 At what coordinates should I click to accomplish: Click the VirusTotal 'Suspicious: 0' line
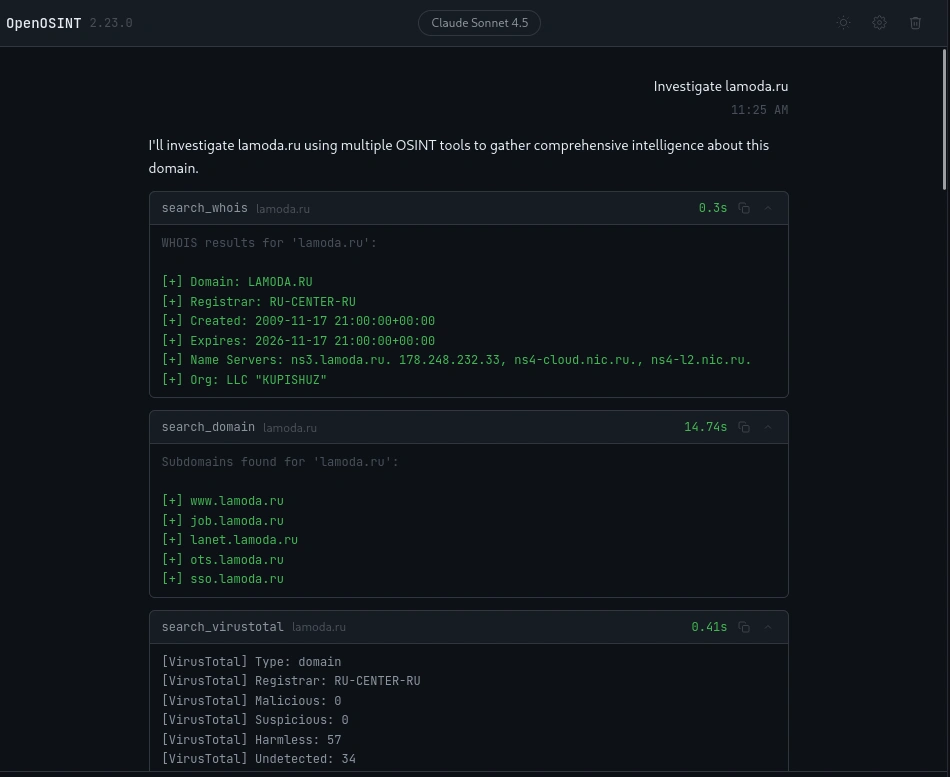[x=255, y=720]
